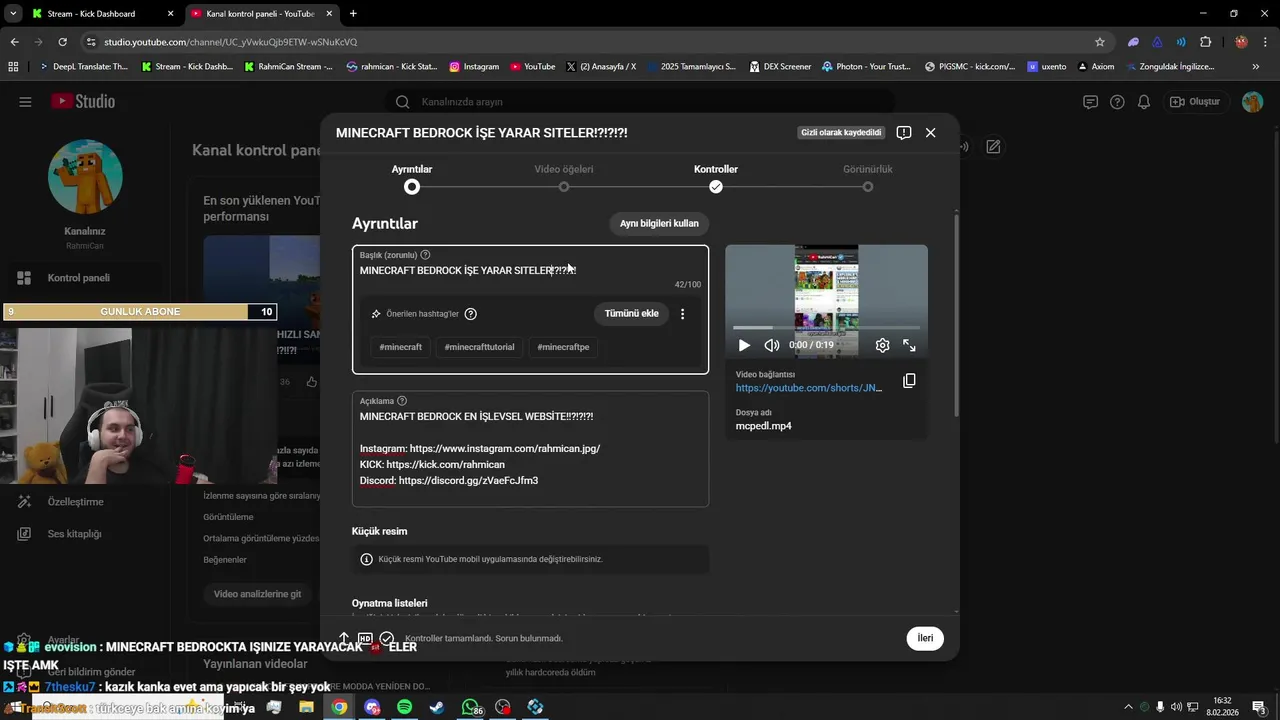
Task: Open the Başlık help icon
Action: click(425, 255)
